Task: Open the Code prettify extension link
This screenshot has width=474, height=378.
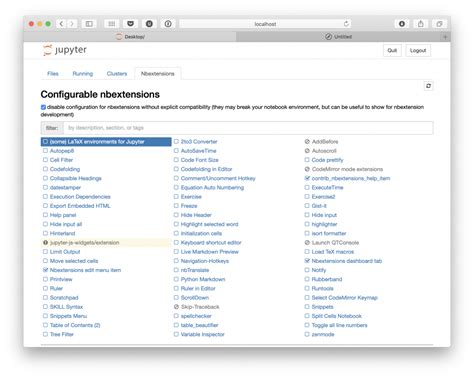Action: (x=327, y=160)
